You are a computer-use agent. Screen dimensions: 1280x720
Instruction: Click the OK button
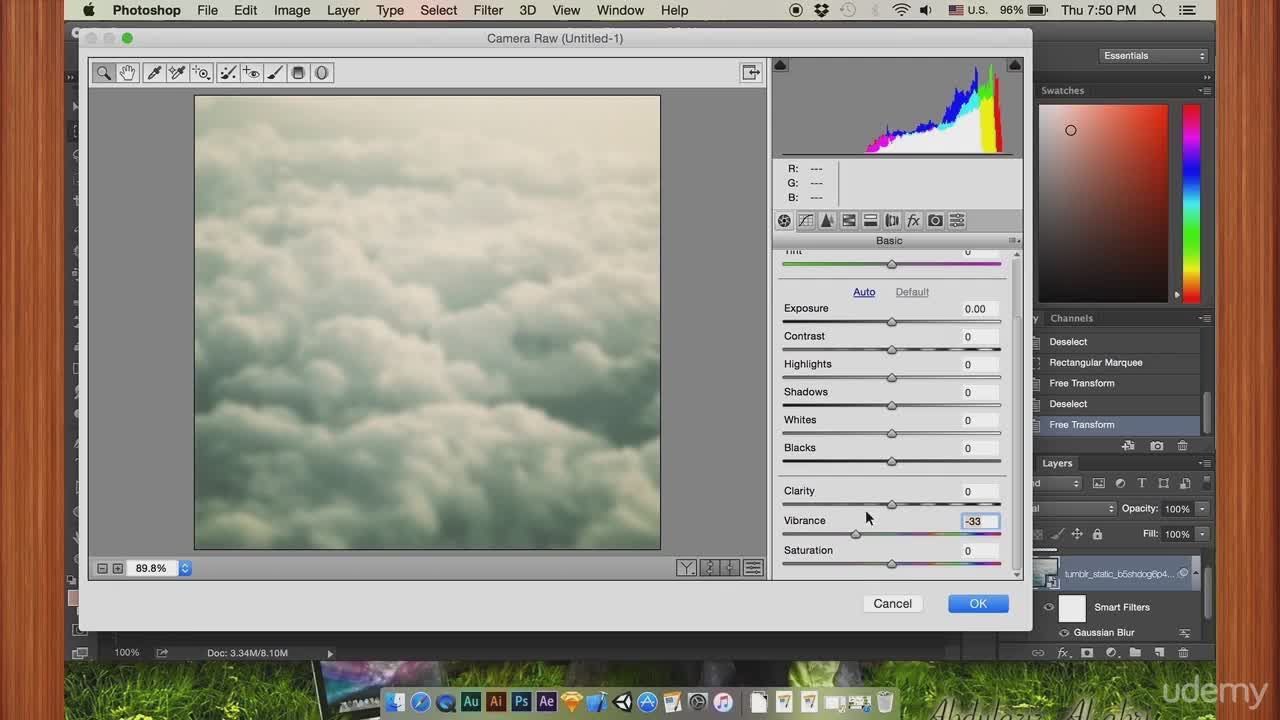coord(978,603)
